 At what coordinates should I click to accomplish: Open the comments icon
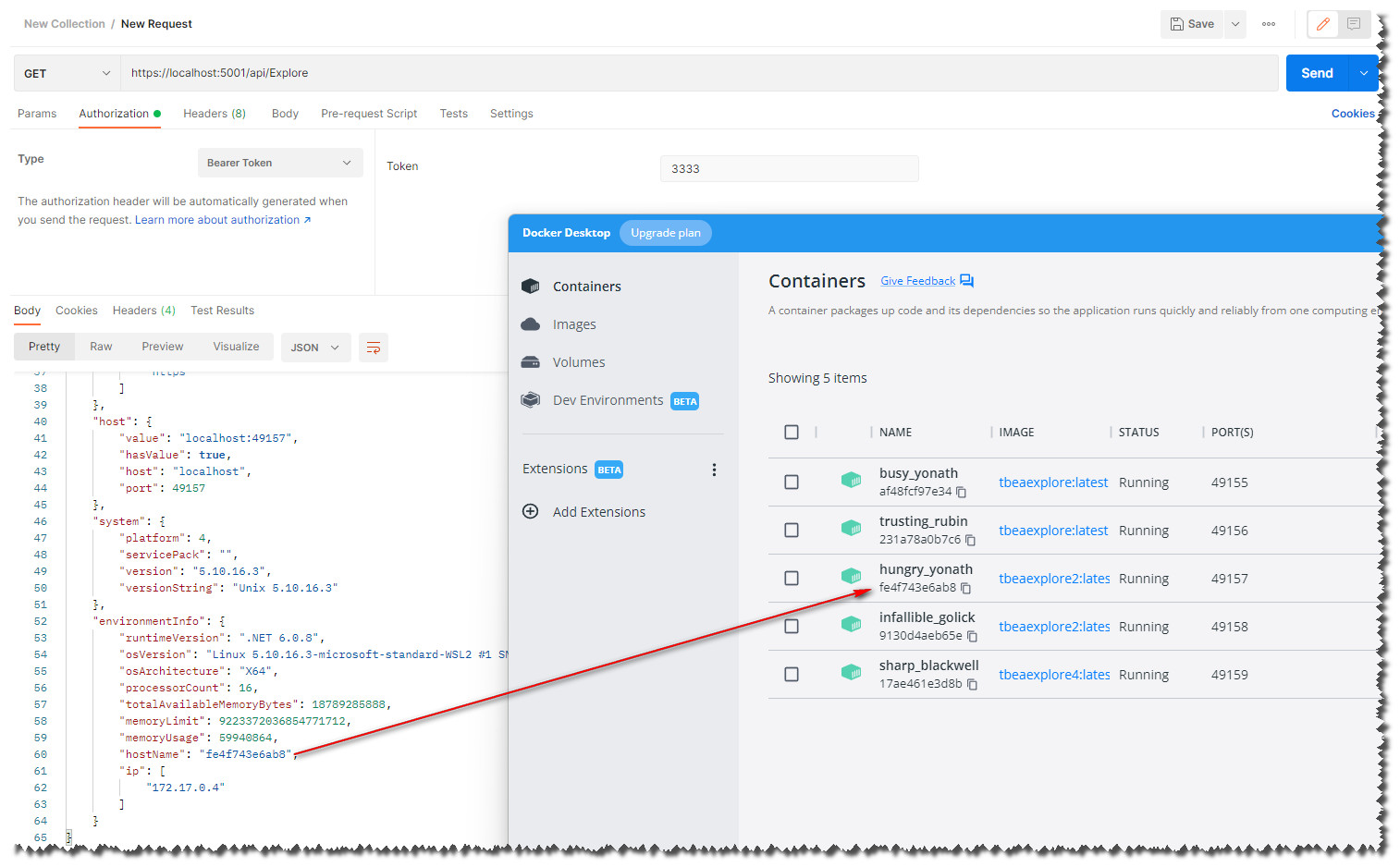point(1354,24)
